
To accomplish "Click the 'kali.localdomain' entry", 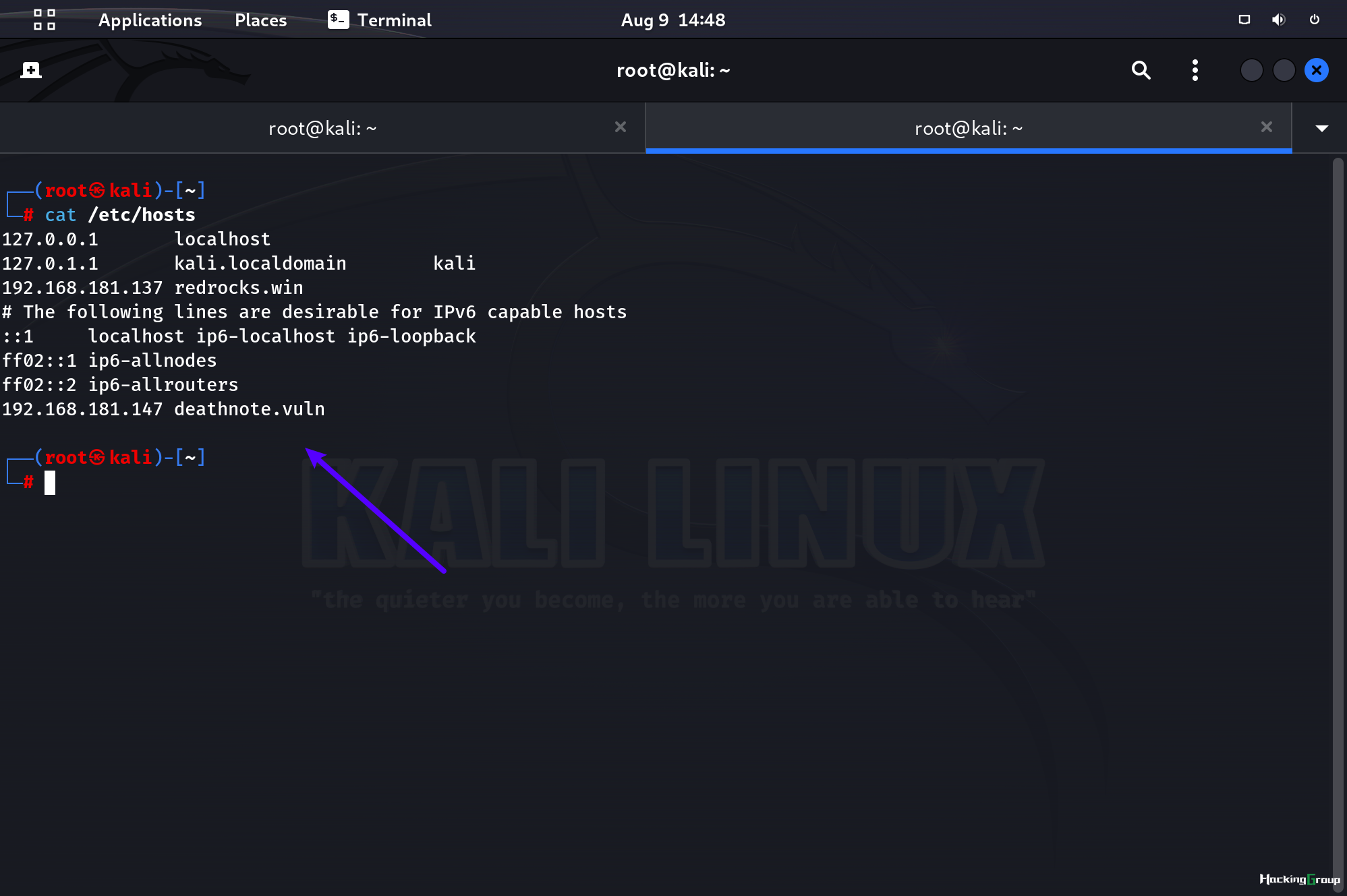I will click(x=260, y=264).
